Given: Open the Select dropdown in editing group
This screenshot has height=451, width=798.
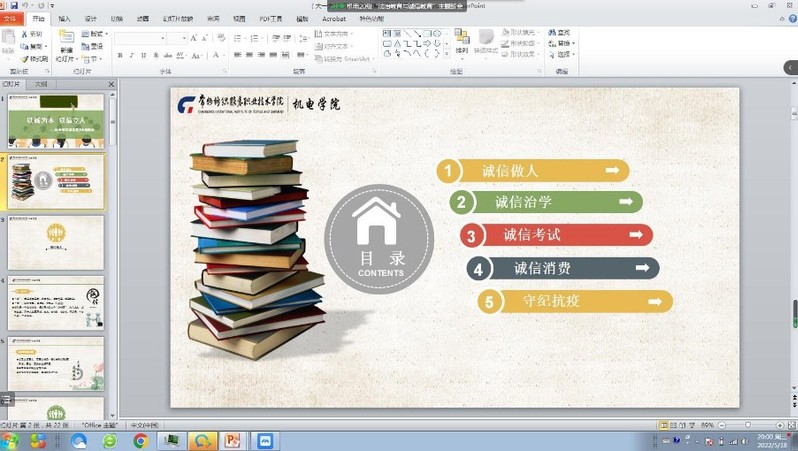Looking at the screenshot, I should tap(561, 54).
